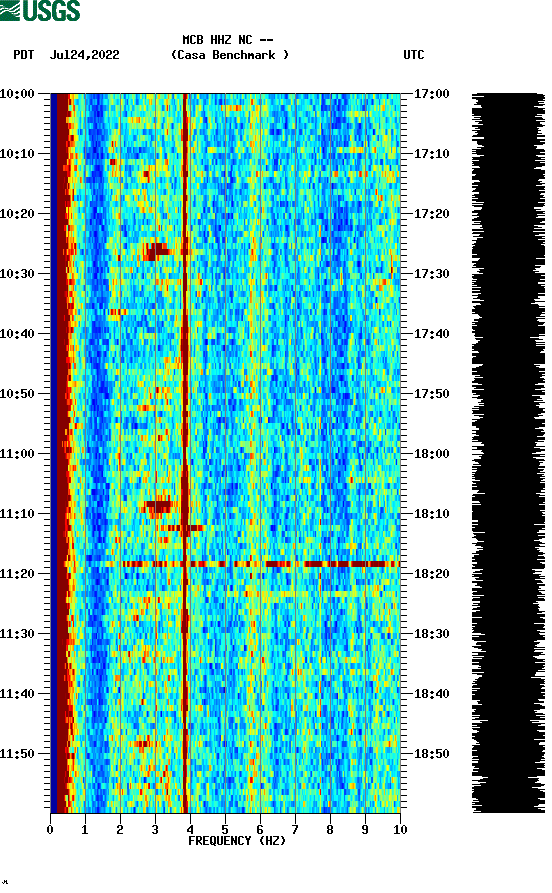This screenshot has width=552, height=893.
Task: Click the 2 Hz frequency tick label
Action: (x=120, y=829)
